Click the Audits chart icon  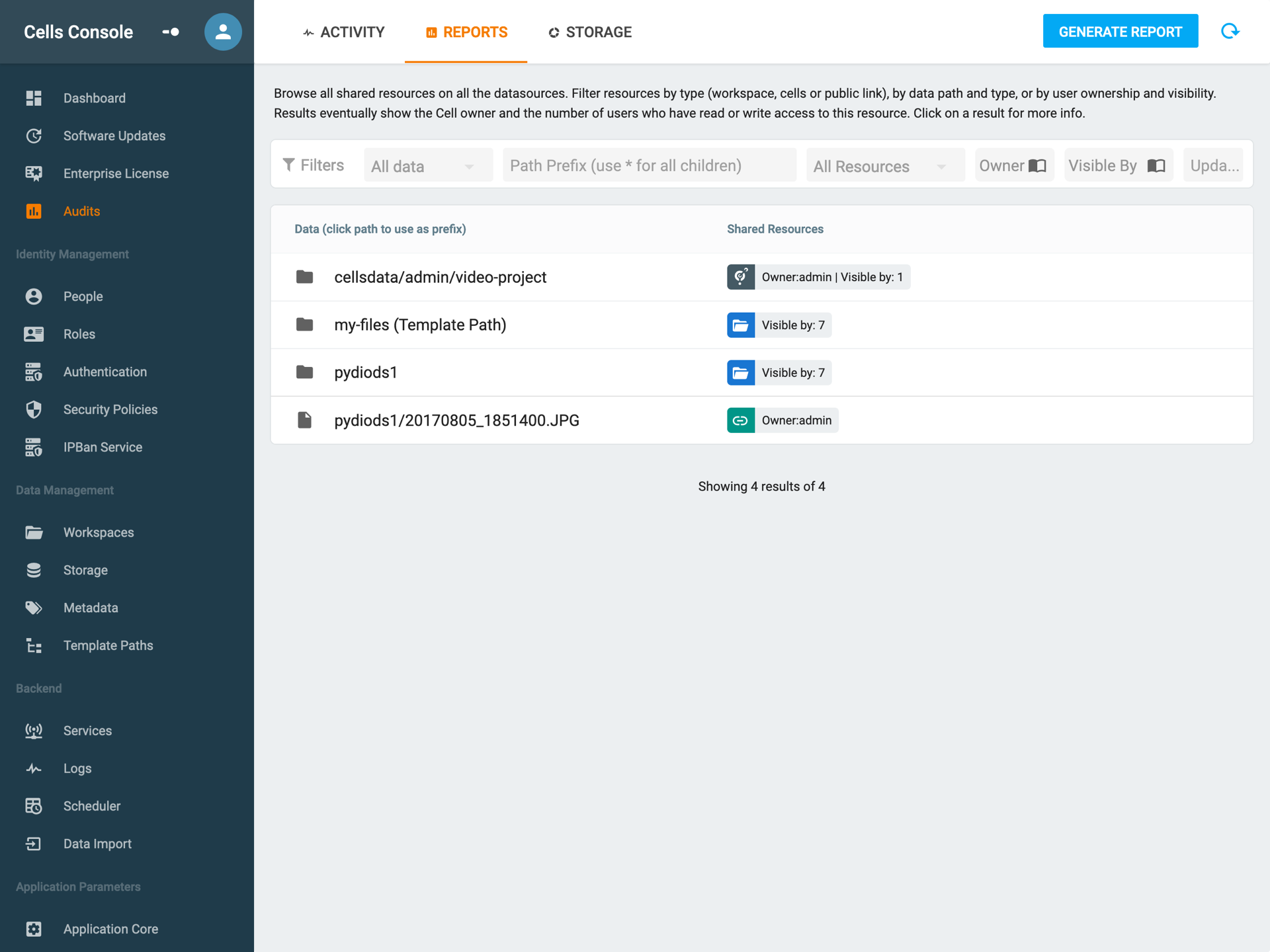pyautogui.click(x=34, y=211)
